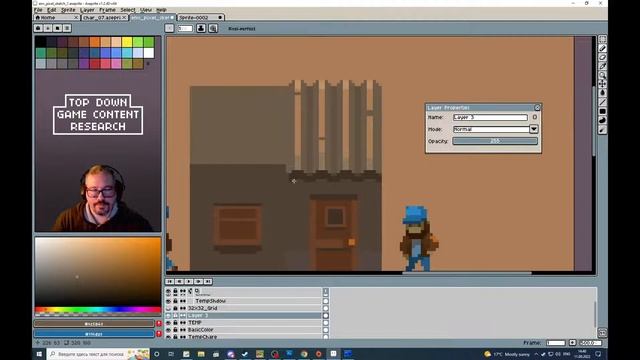Image resolution: width=640 pixels, height=360 pixels.
Task: Open the blend Mode dropdown arrow
Action: click(534, 129)
